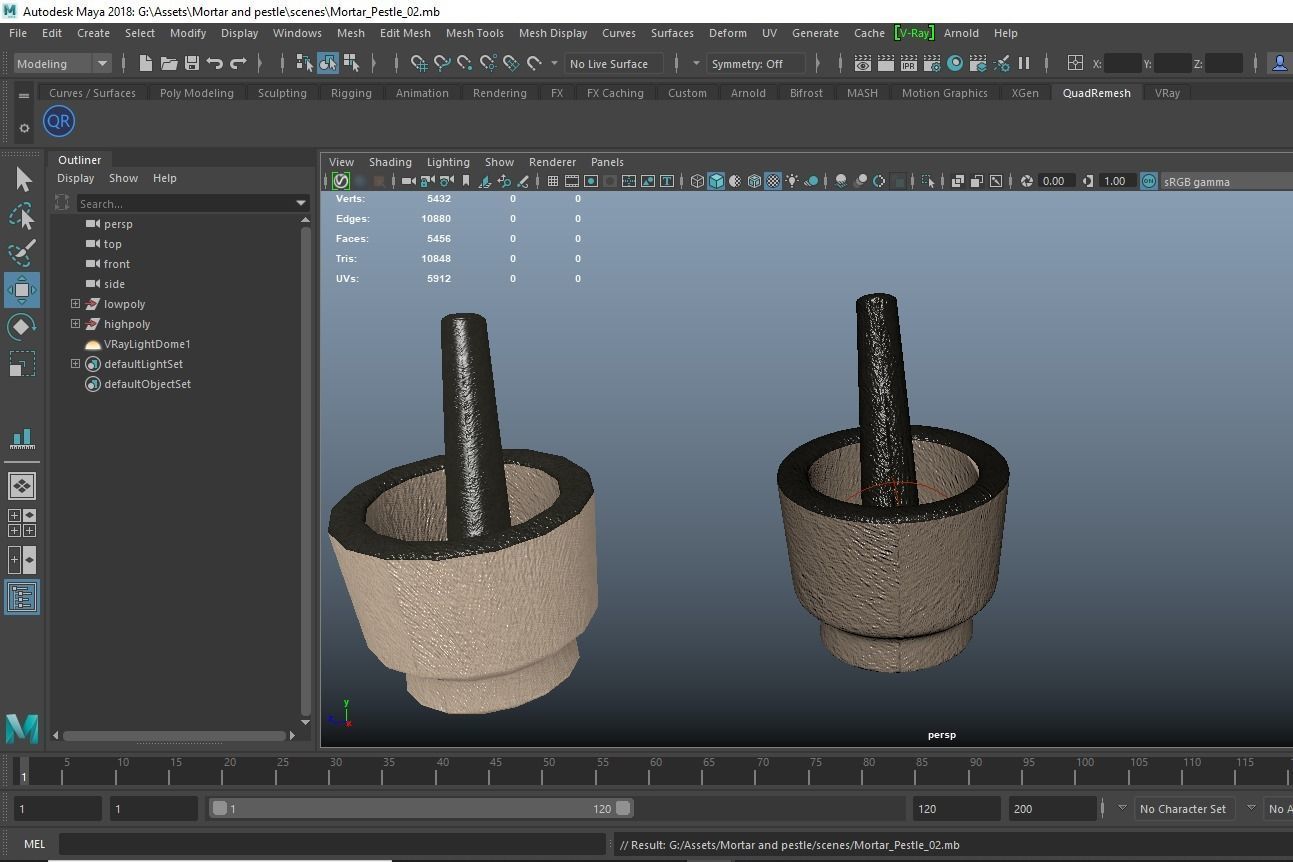
Task: Enable snap to grids magnet icon
Action: coord(419,63)
